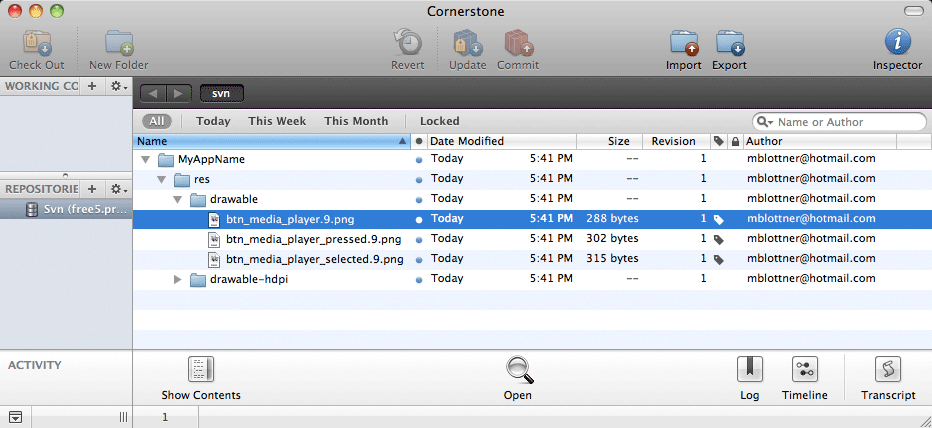This screenshot has width=932, height=428.
Task: Click Show Contents icon
Action: pos(201,369)
